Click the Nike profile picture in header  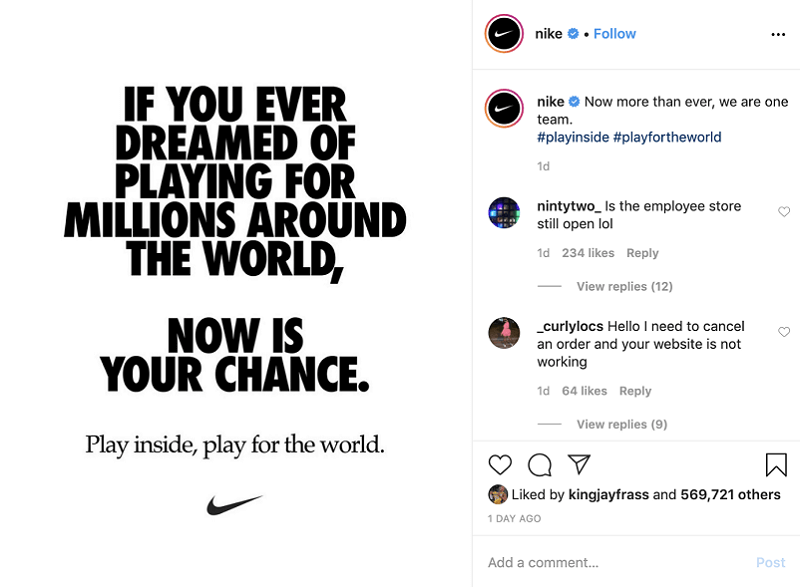505,34
